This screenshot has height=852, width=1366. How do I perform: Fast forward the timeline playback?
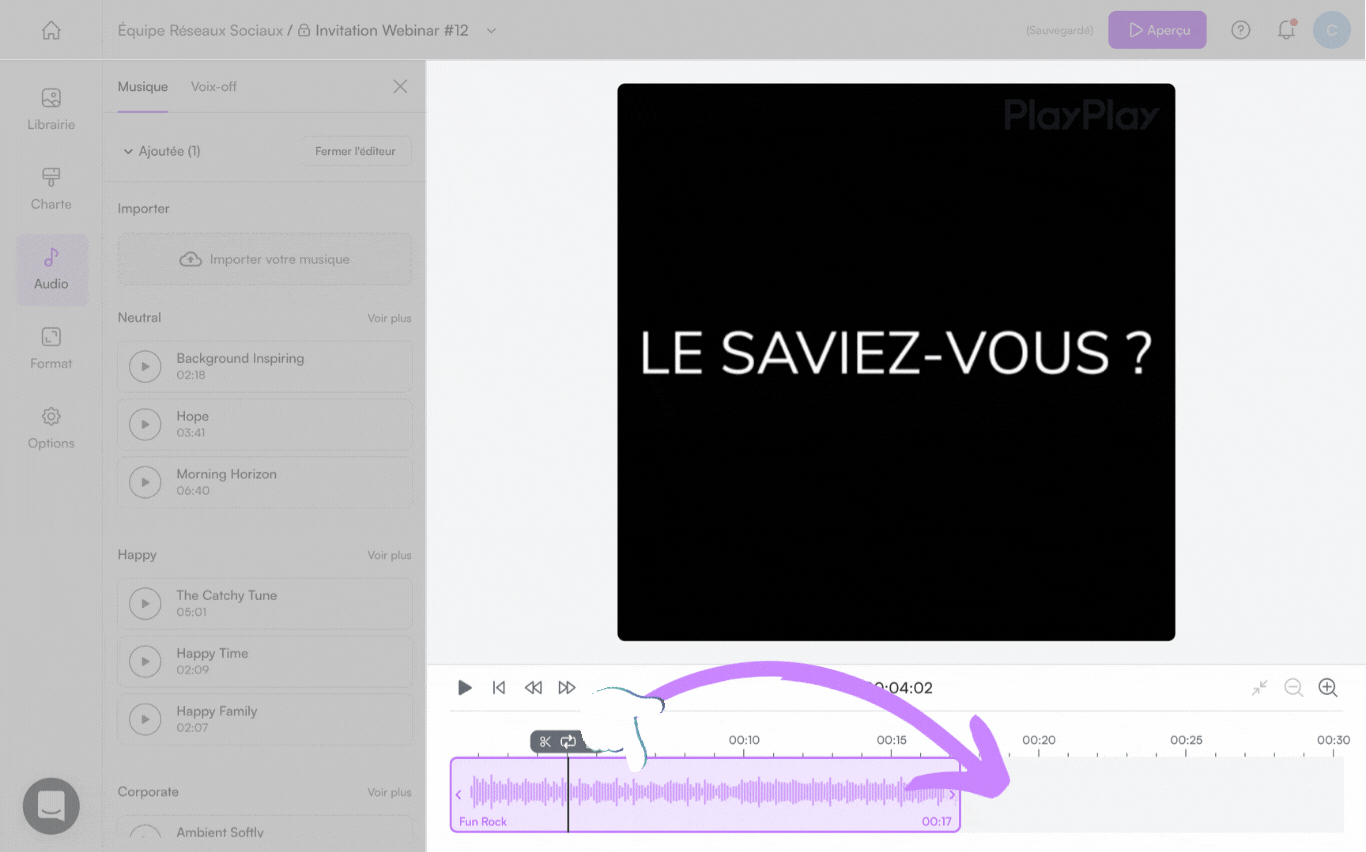coord(567,688)
